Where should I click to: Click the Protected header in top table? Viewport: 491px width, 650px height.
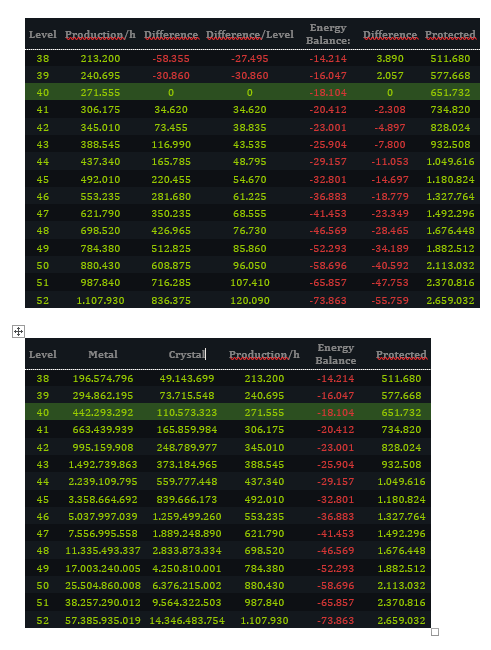[450, 34]
